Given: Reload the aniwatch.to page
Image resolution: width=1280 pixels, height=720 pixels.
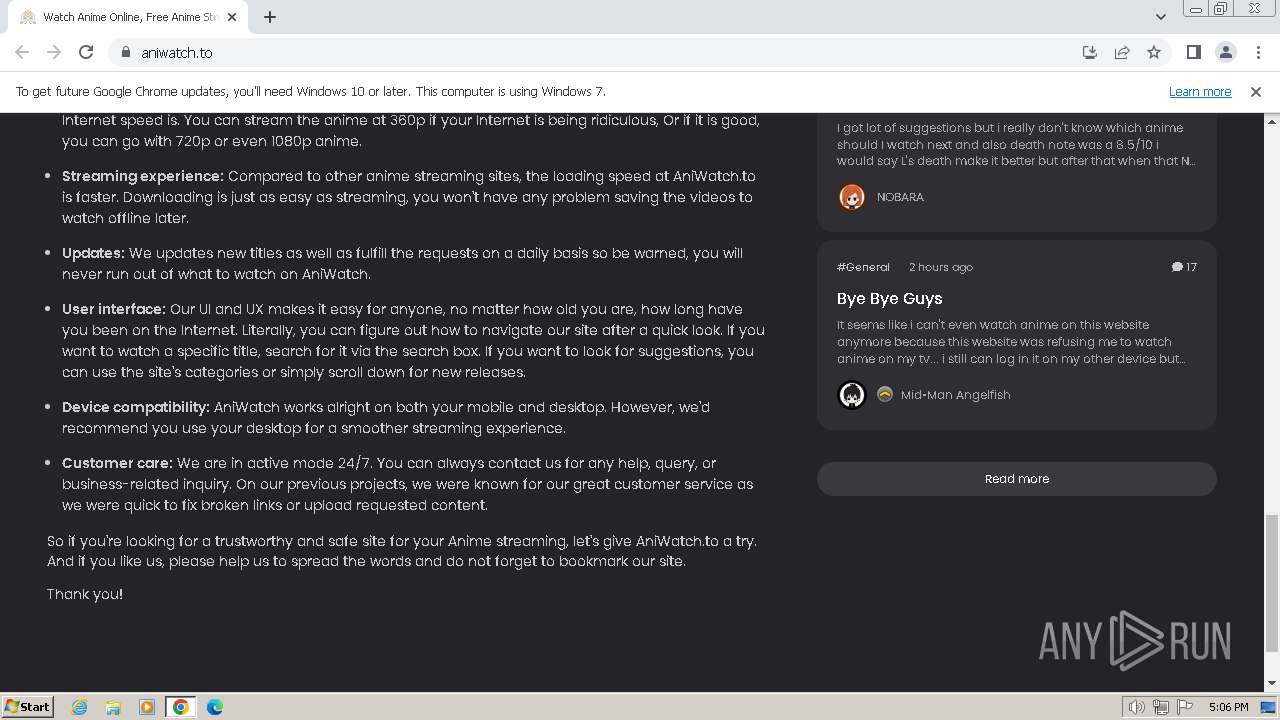Looking at the screenshot, I should [86, 52].
